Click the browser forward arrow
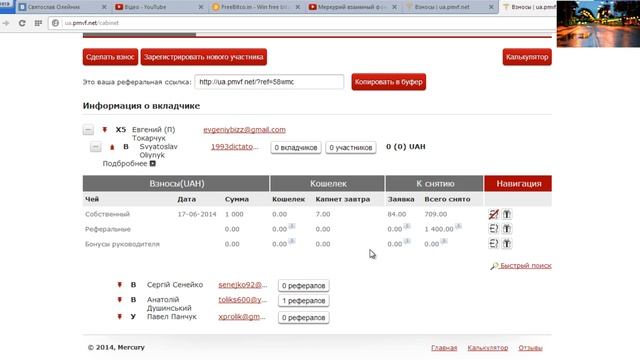640x360 pixels. 6,23
